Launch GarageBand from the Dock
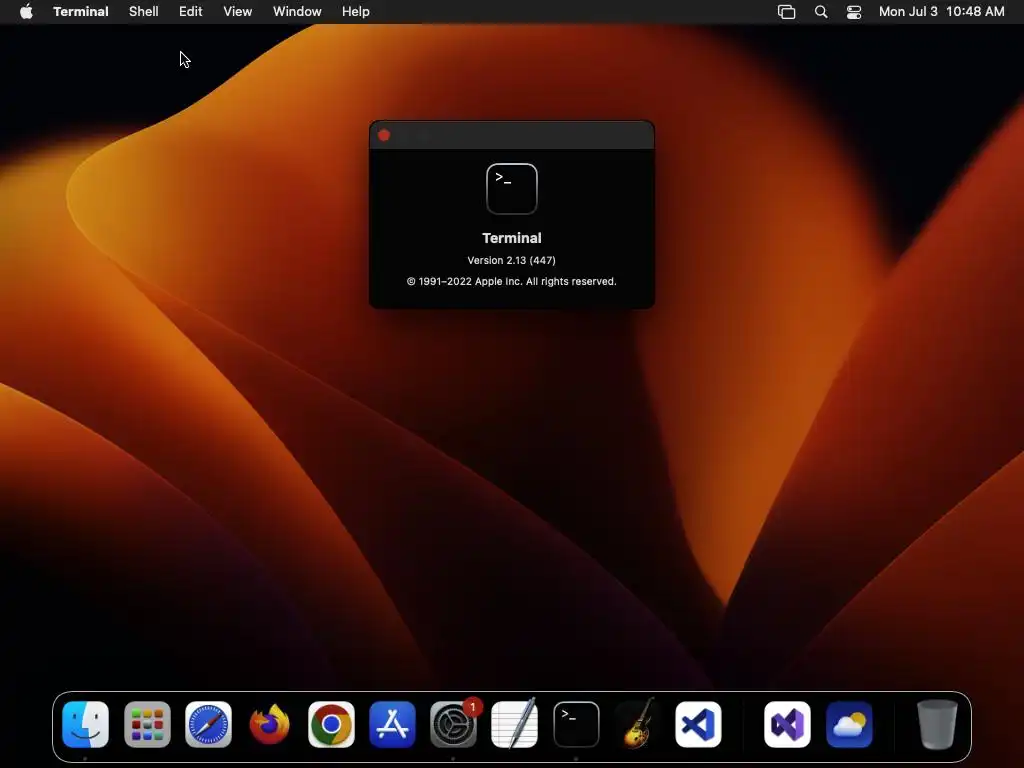This screenshot has width=1024, height=768. (637, 724)
